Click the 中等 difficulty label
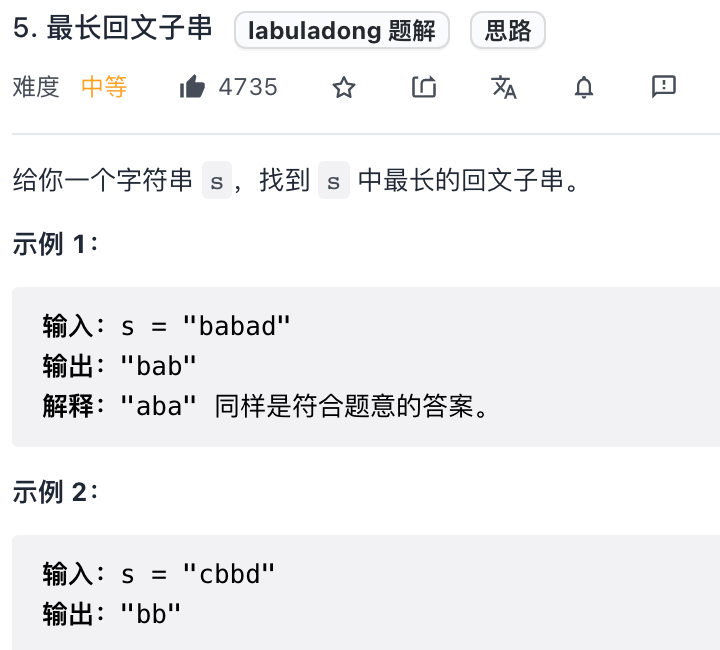Image resolution: width=720 pixels, height=650 pixels. pyautogui.click(x=104, y=88)
